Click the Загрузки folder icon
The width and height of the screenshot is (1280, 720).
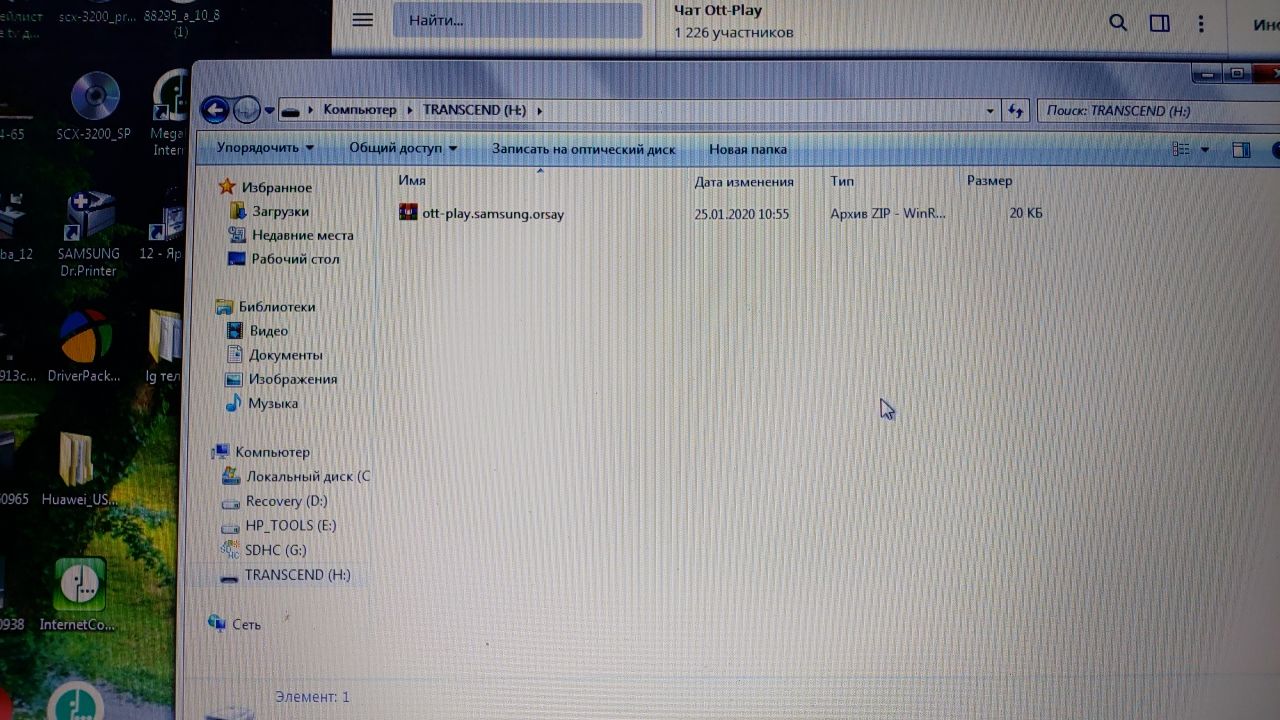[x=238, y=211]
